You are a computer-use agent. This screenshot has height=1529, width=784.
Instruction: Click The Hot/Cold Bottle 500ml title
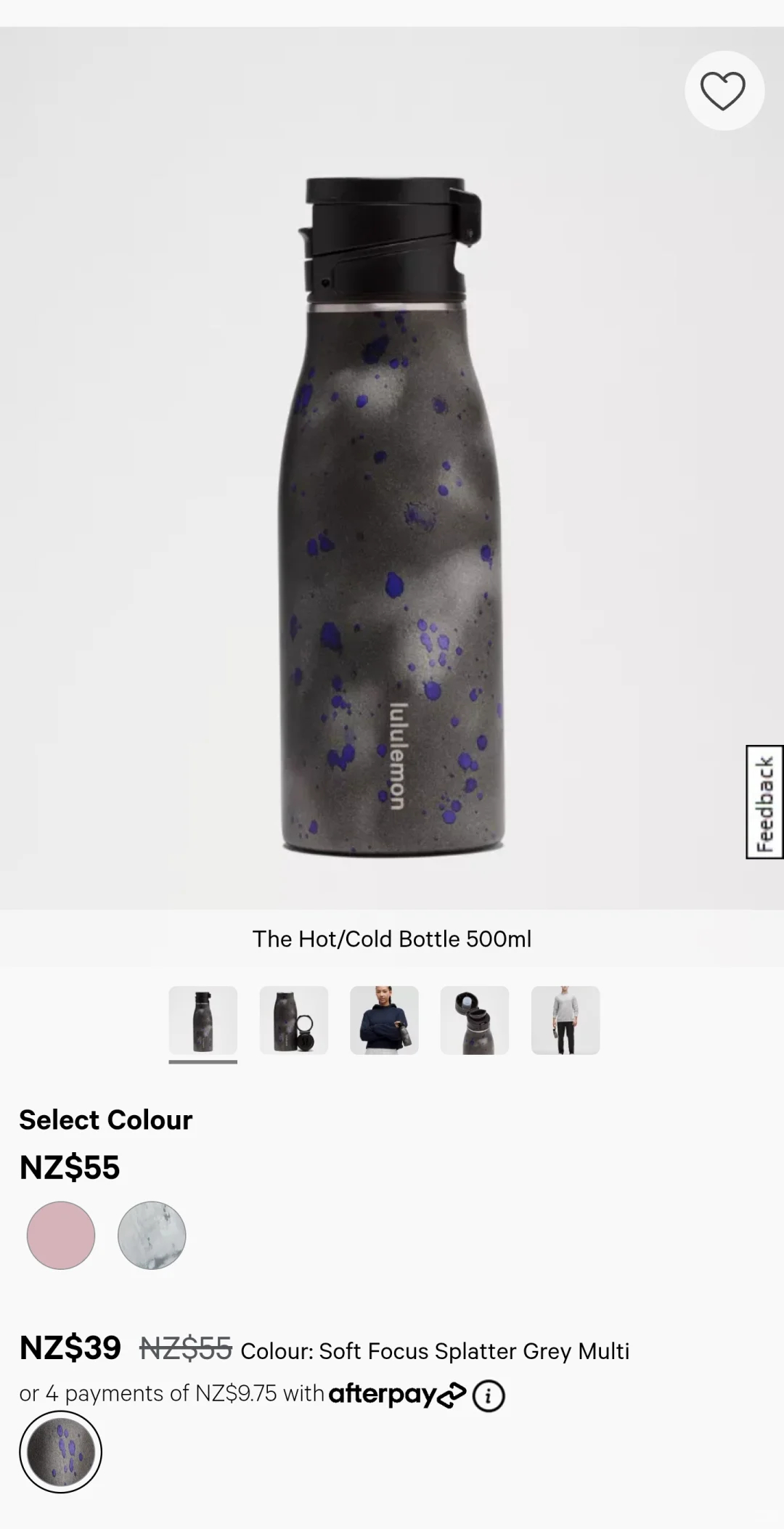[392, 939]
